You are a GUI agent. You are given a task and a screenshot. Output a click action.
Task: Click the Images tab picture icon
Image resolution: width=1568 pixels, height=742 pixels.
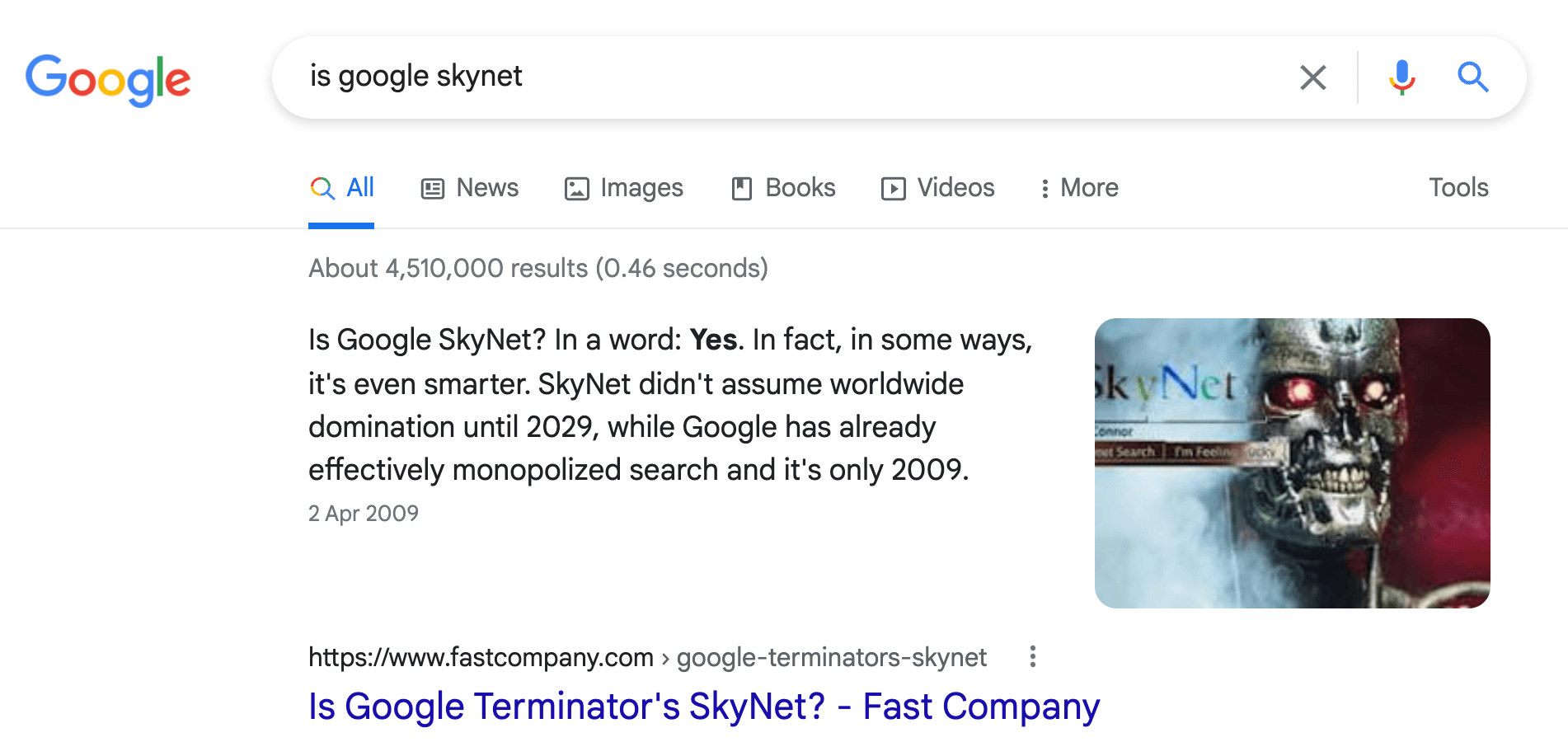[x=576, y=189]
